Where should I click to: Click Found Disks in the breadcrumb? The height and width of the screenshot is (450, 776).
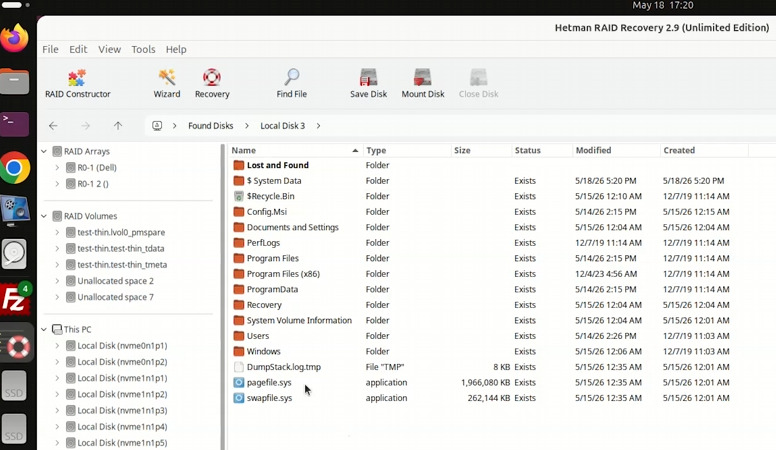[210, 126]
